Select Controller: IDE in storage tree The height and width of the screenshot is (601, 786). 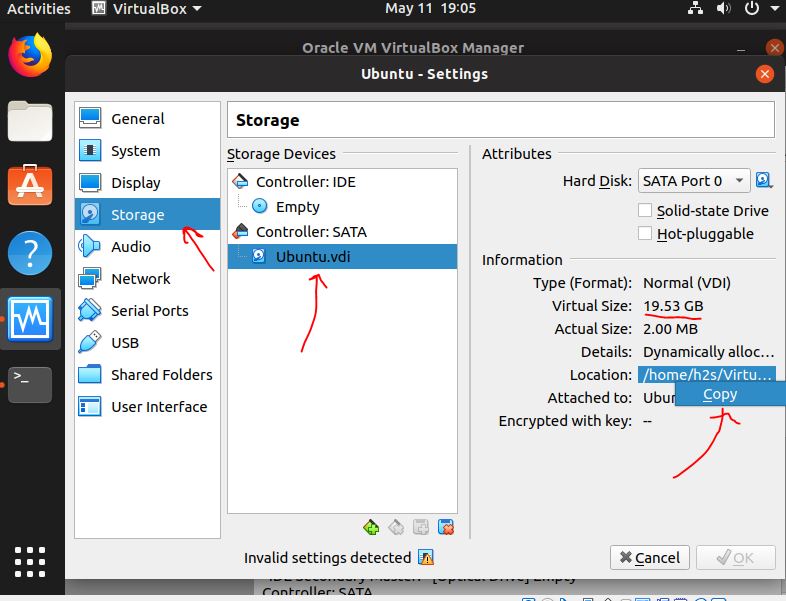[x=342, y=181]
